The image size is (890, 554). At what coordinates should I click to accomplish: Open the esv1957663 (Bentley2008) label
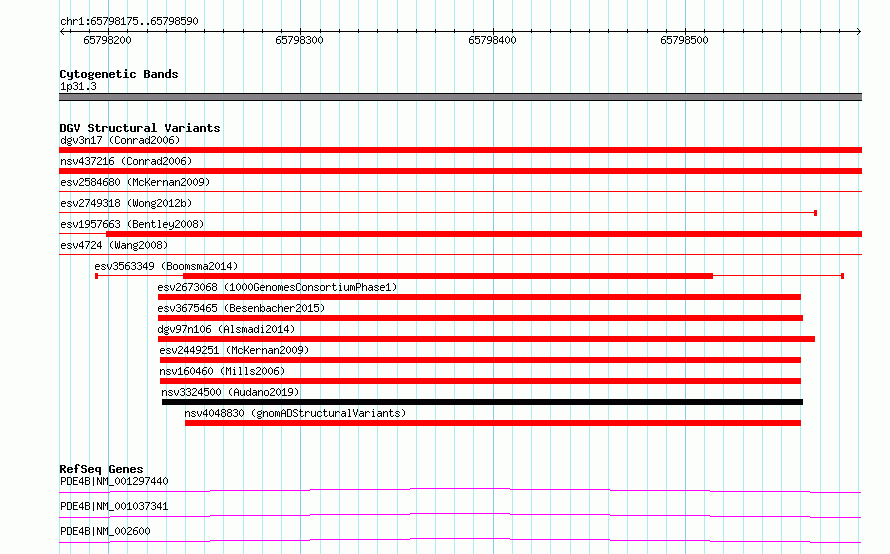click(132, 224)
